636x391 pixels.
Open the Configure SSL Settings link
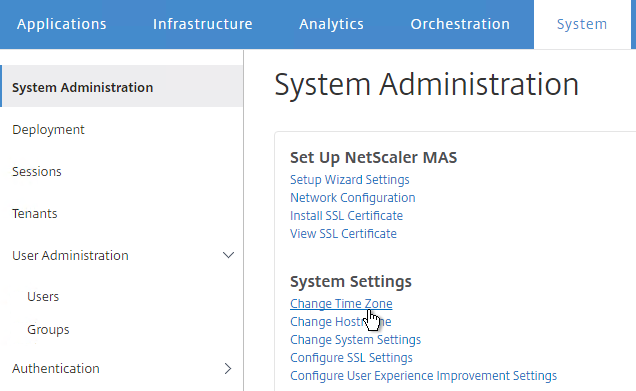(x=351, y=358)
